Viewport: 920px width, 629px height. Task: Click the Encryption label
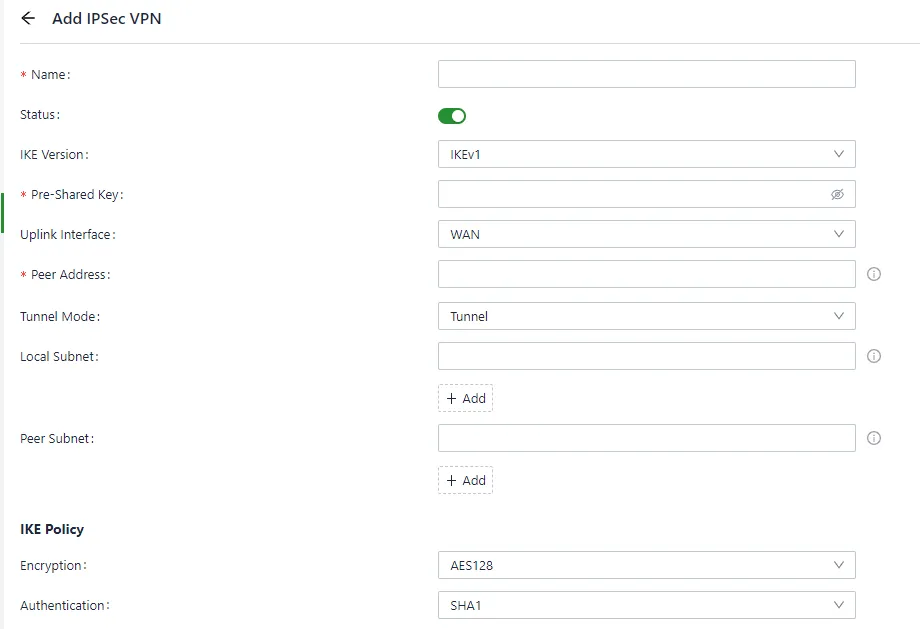(53, 566)
